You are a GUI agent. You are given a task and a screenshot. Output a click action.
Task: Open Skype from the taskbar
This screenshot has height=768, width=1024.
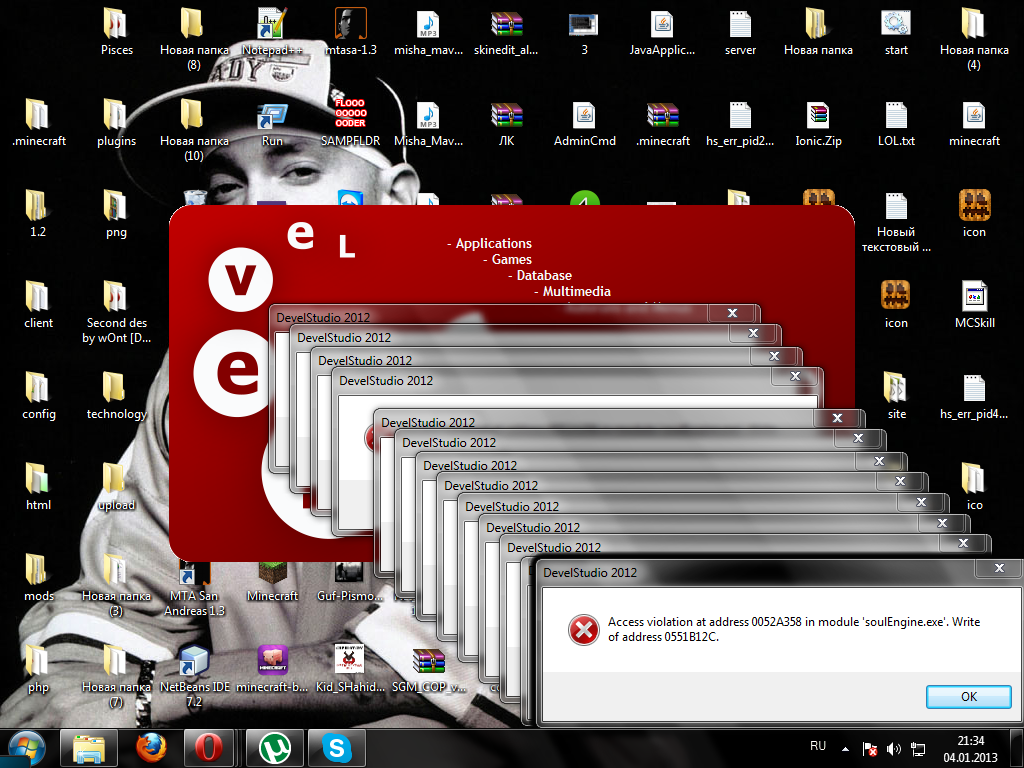(x=337, y=748)
